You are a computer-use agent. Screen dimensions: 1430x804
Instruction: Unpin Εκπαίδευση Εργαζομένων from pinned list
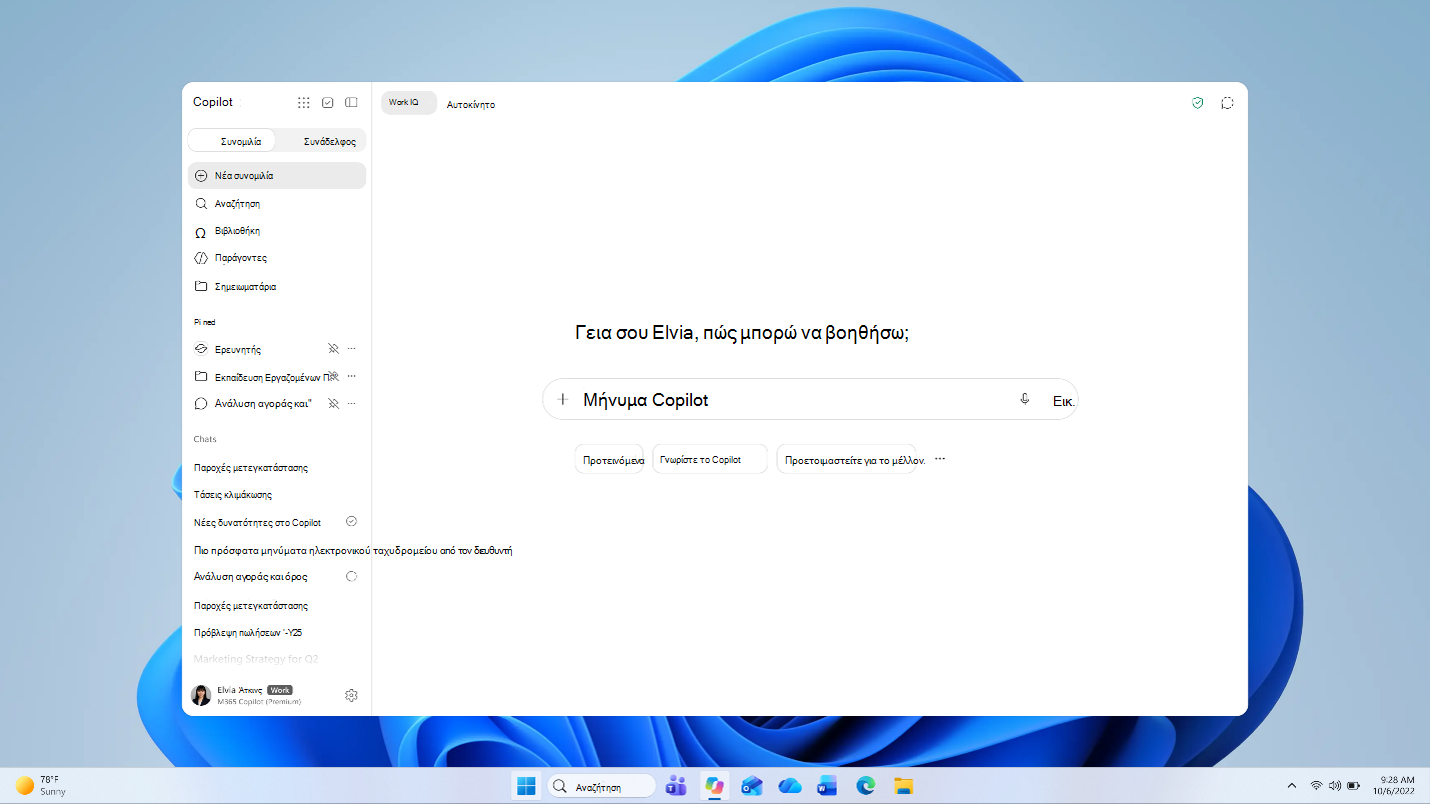334,376
